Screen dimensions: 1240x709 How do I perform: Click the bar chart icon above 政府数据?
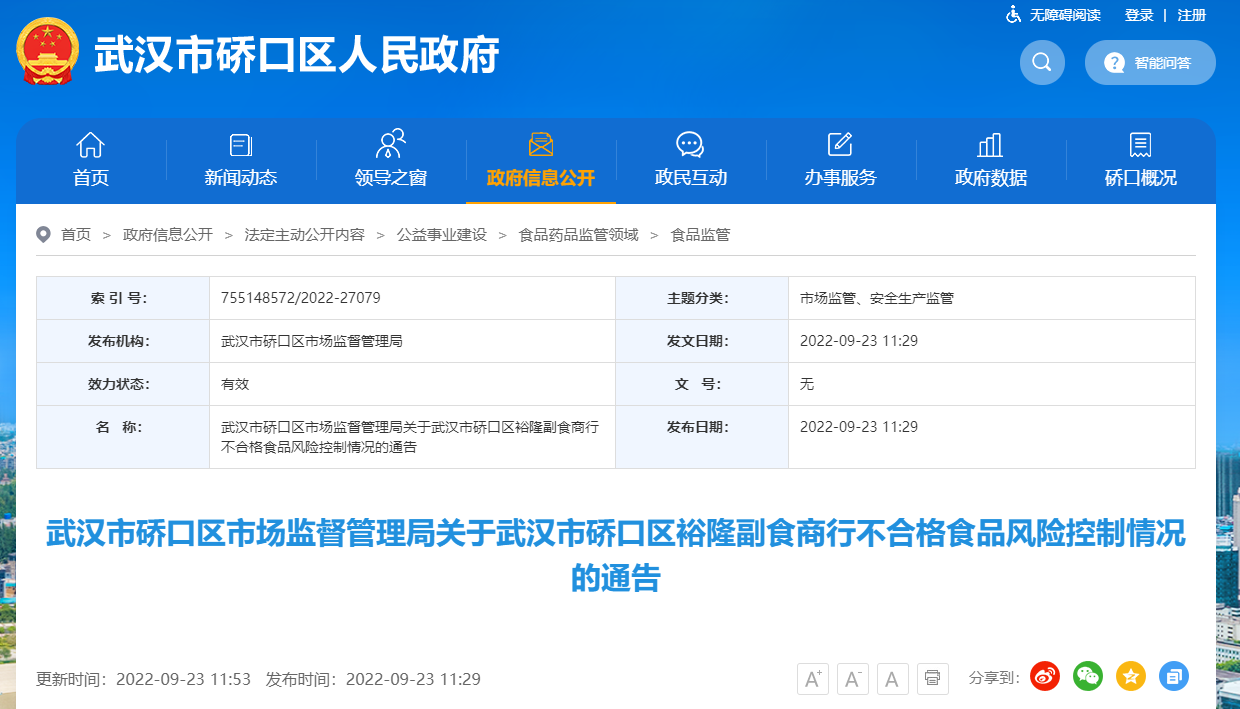tap(990, 145)
